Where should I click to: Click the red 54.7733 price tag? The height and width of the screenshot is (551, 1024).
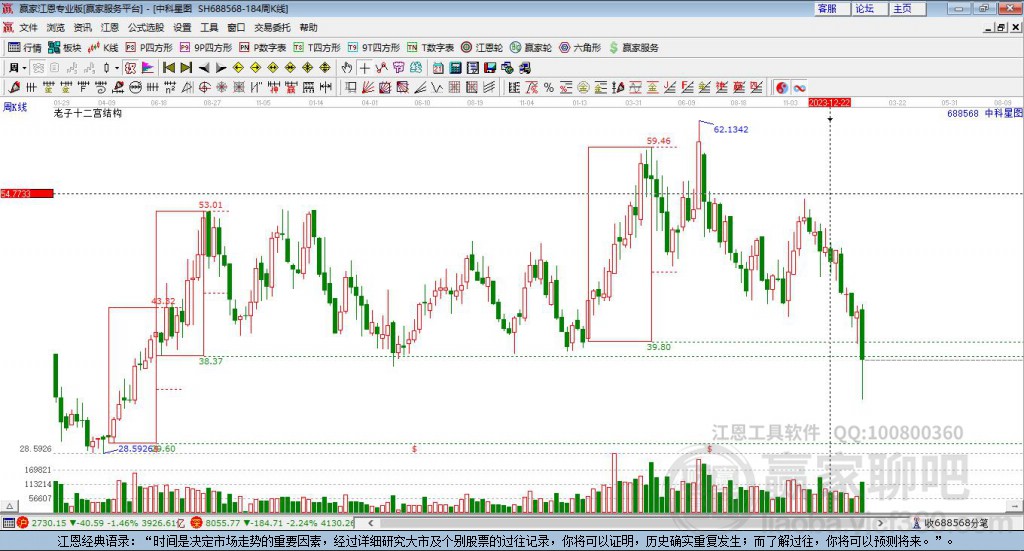tap(27, 193)
